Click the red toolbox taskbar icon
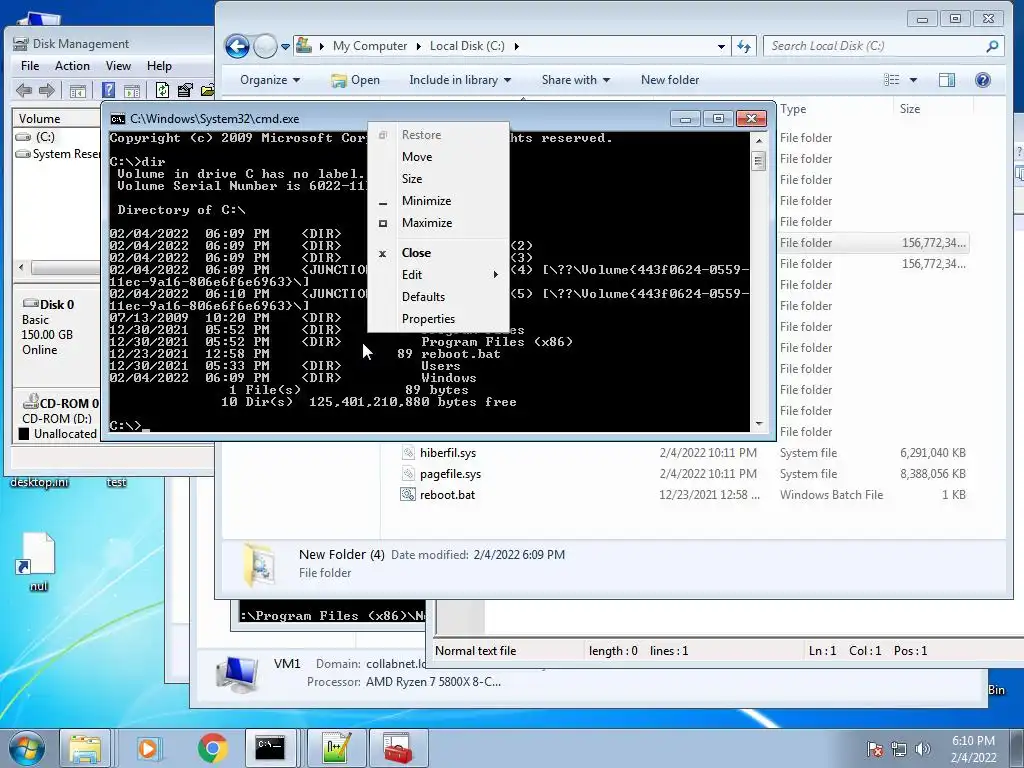Image resolution: width=1024 pixels, height=768 pixels. coord(398,748)
